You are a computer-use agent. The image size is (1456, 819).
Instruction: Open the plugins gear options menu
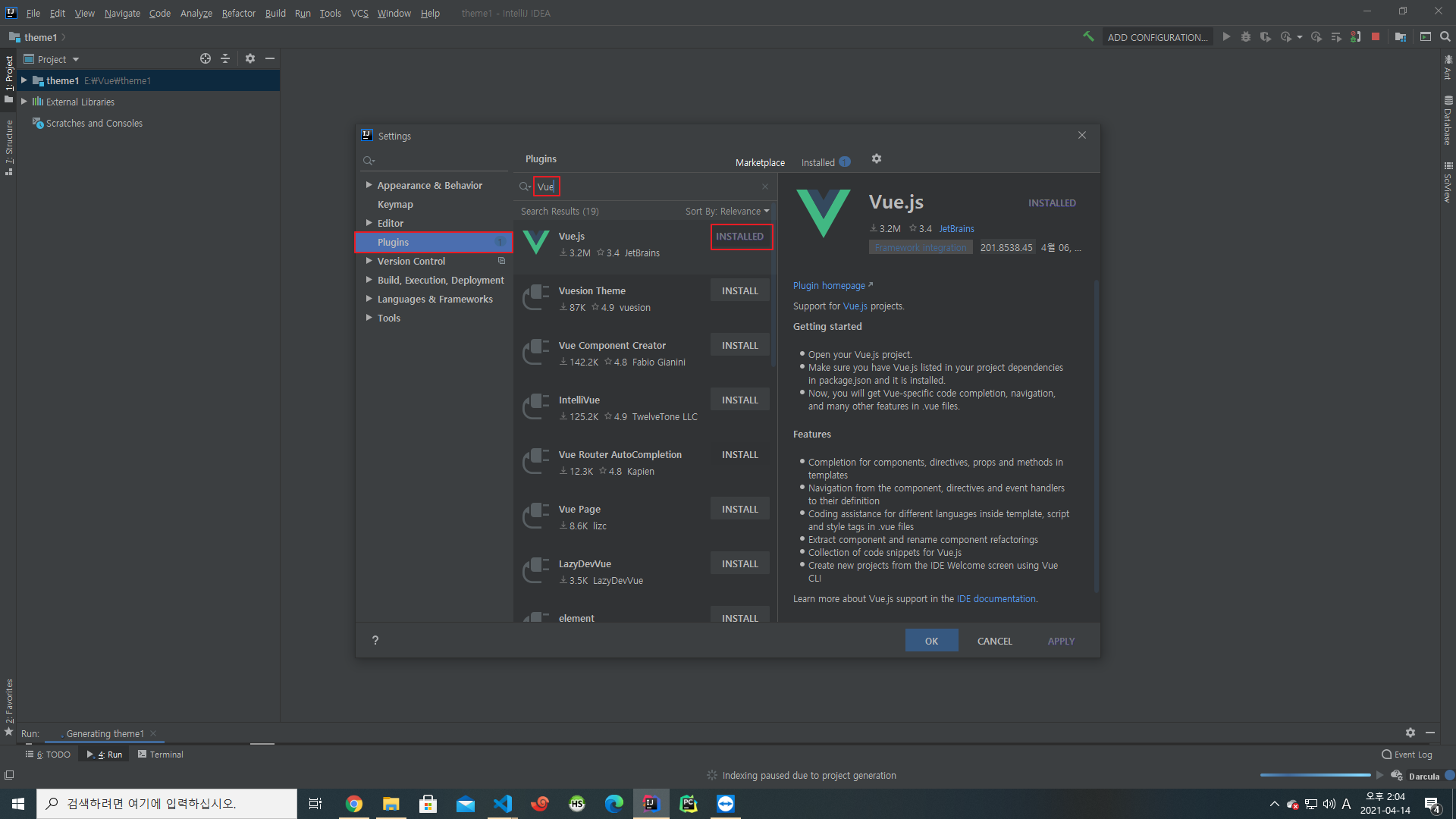tap(876, 159)
